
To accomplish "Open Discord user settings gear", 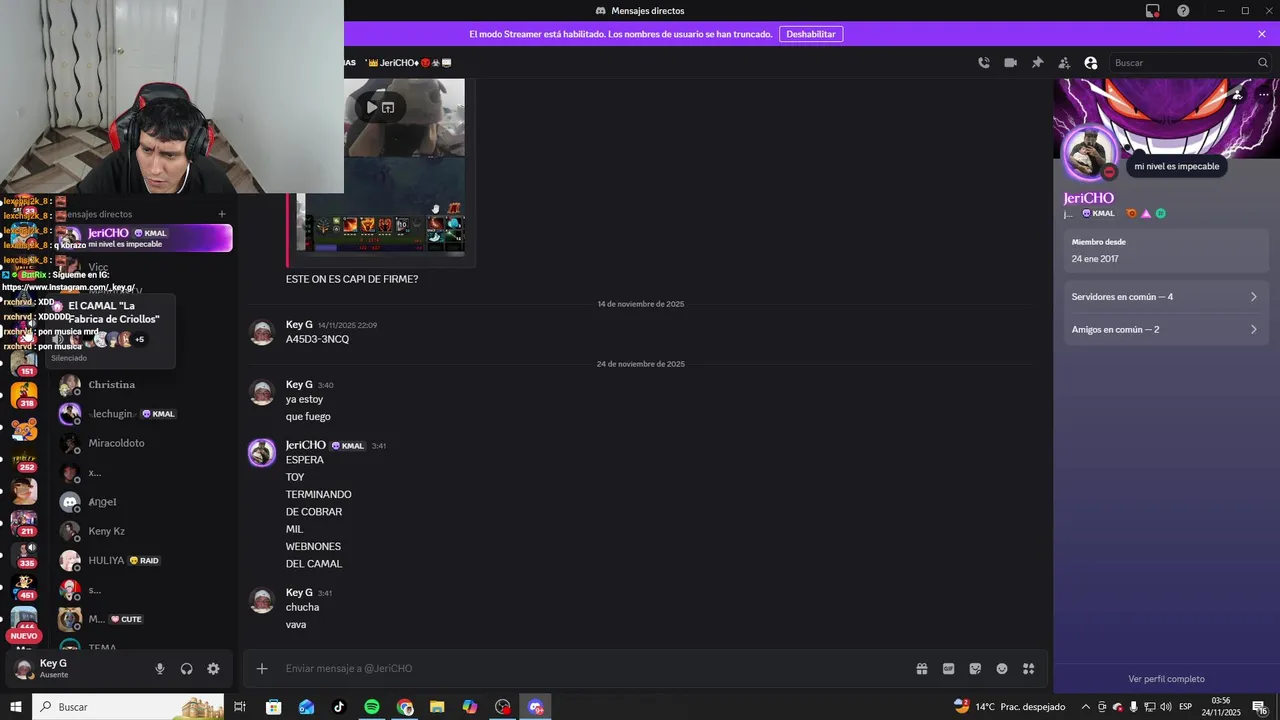I will pos(213,669).
